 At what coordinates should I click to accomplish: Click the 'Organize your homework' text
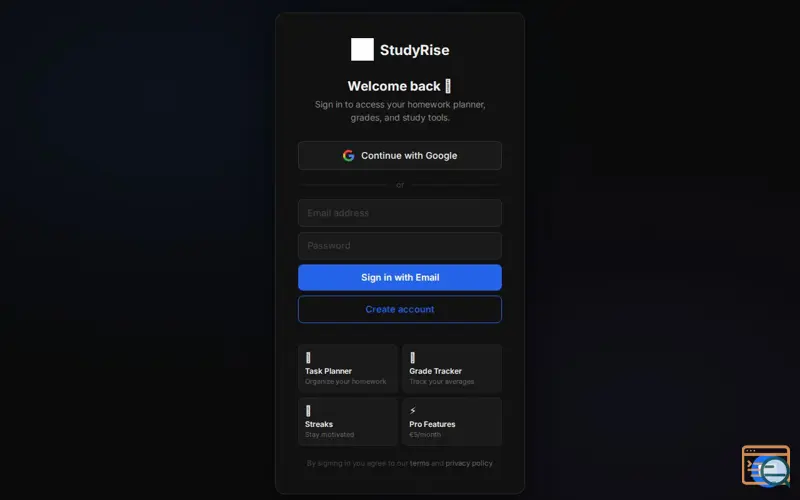345,382
